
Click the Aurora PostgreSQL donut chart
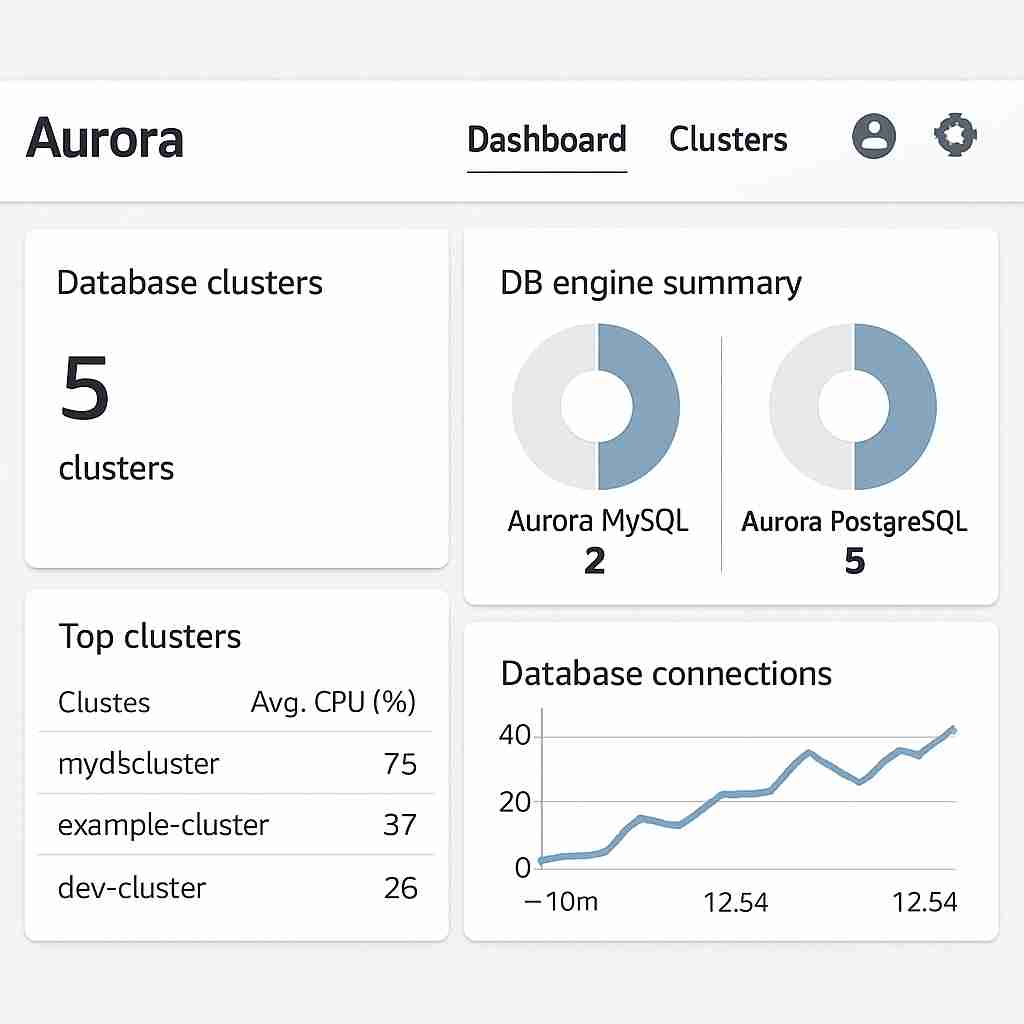tap(853, 405)
